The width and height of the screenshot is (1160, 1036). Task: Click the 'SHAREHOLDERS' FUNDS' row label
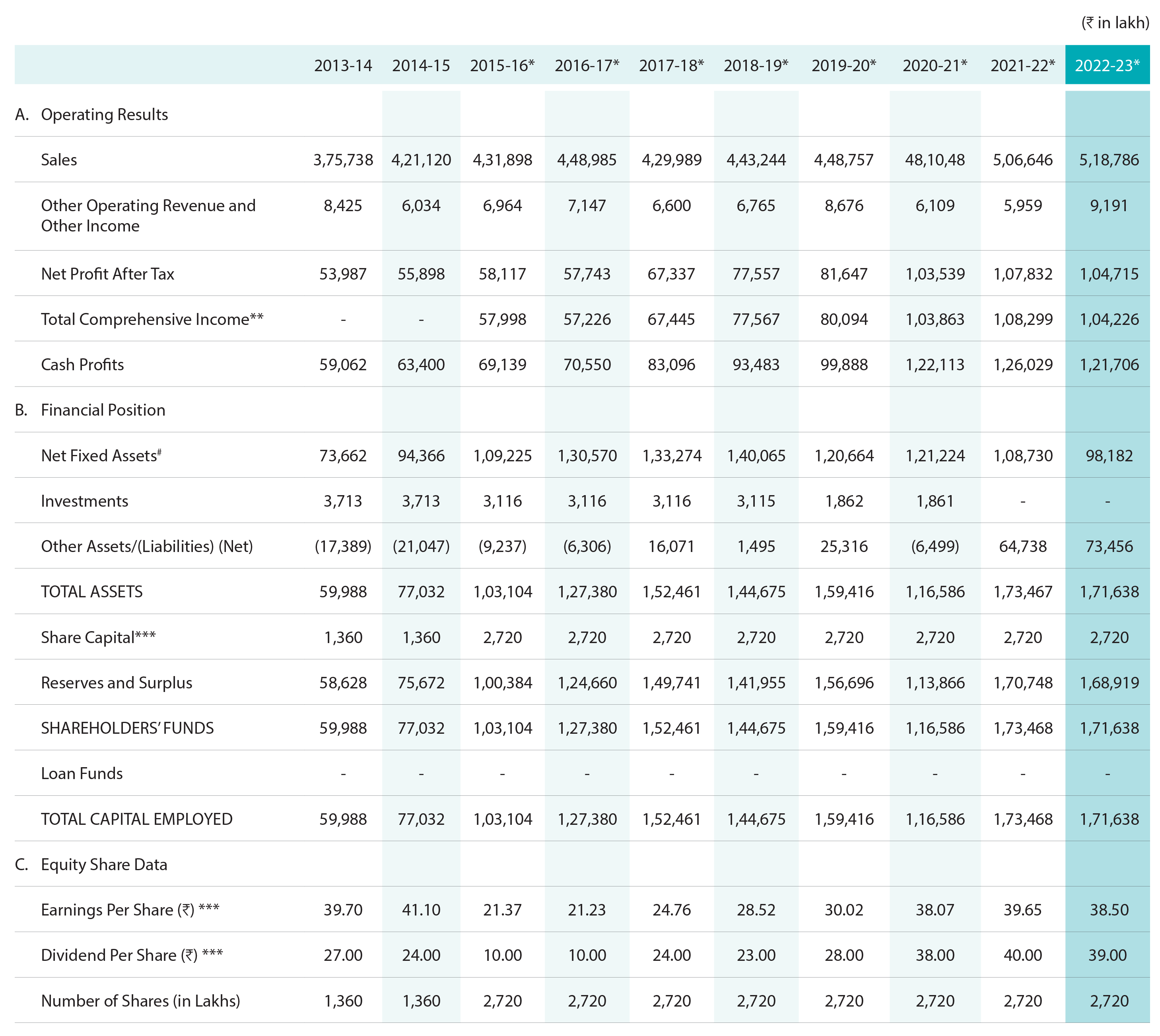pos(128,728)
